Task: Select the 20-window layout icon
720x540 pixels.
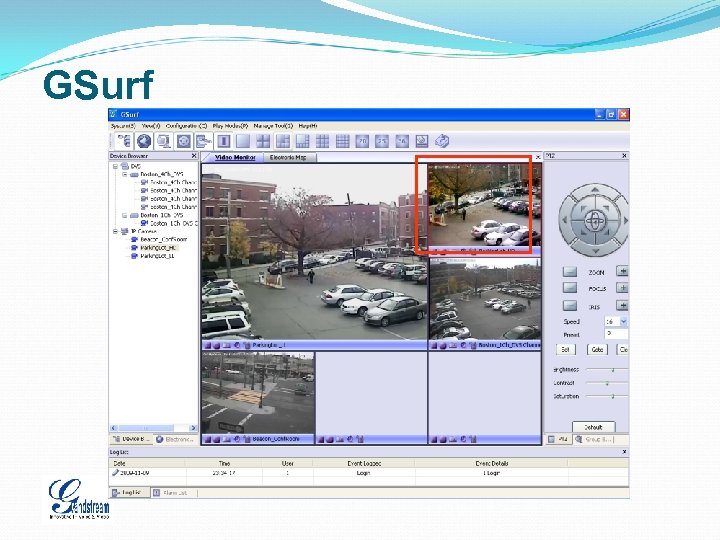Action: coord(362,141)
